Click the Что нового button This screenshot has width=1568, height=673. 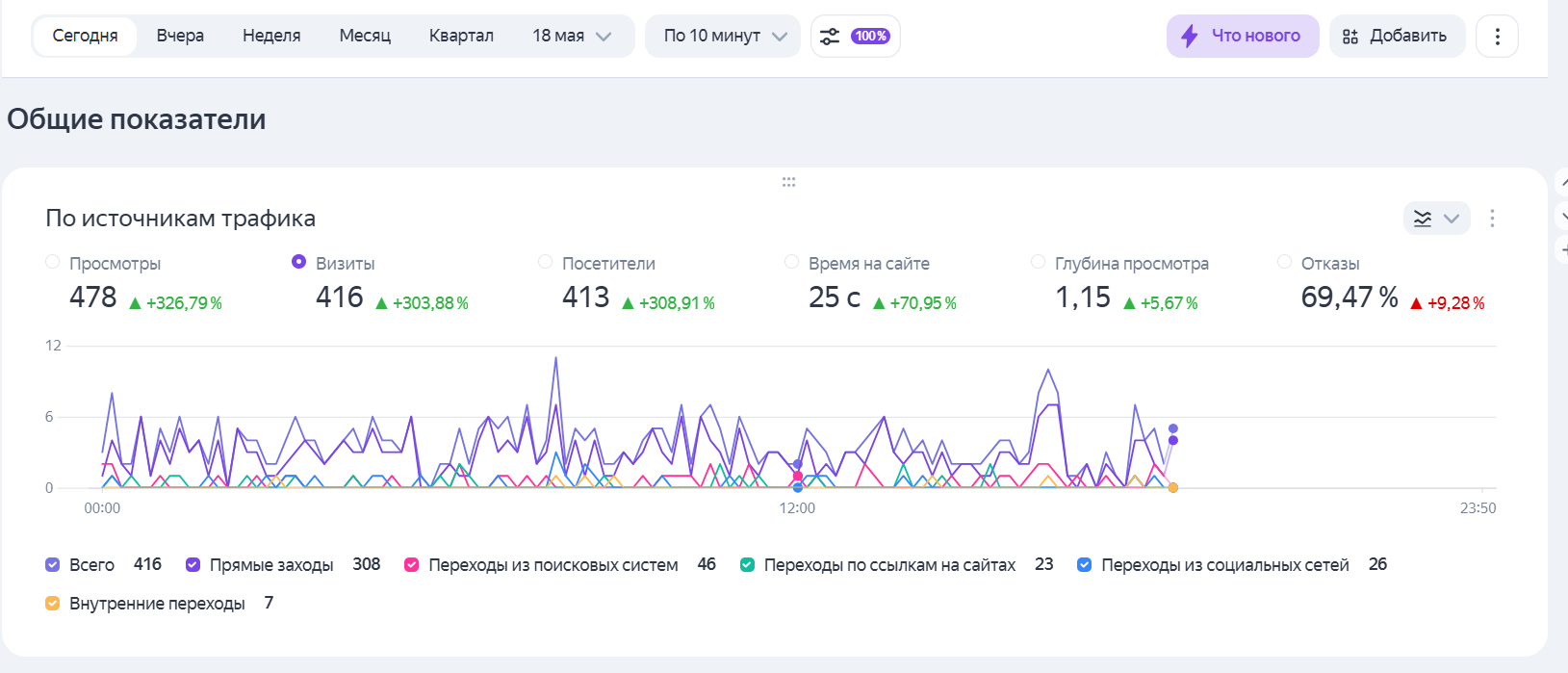(x=1242, y=37)
